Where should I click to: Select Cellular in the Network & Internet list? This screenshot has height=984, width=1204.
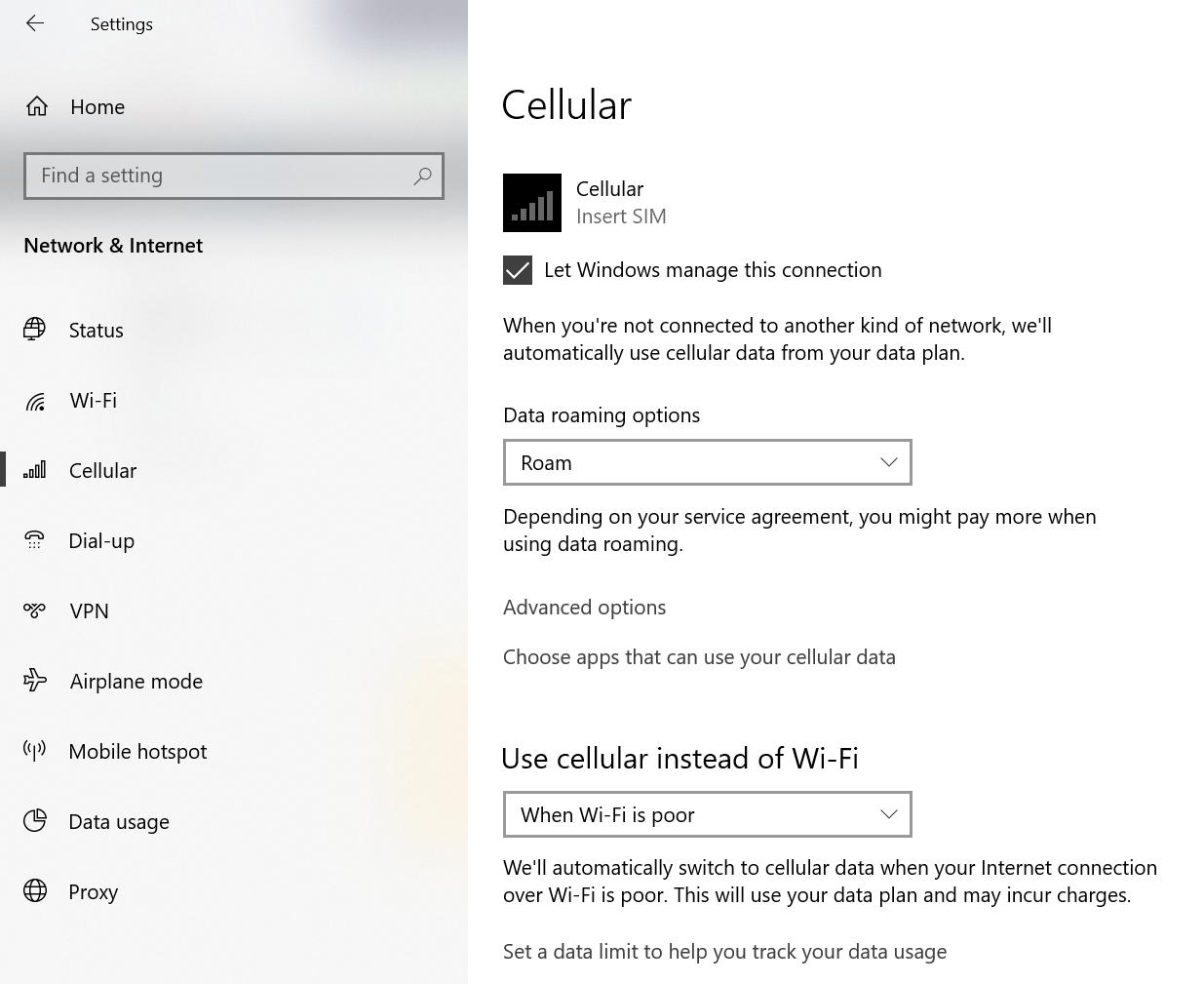point(101,470)
